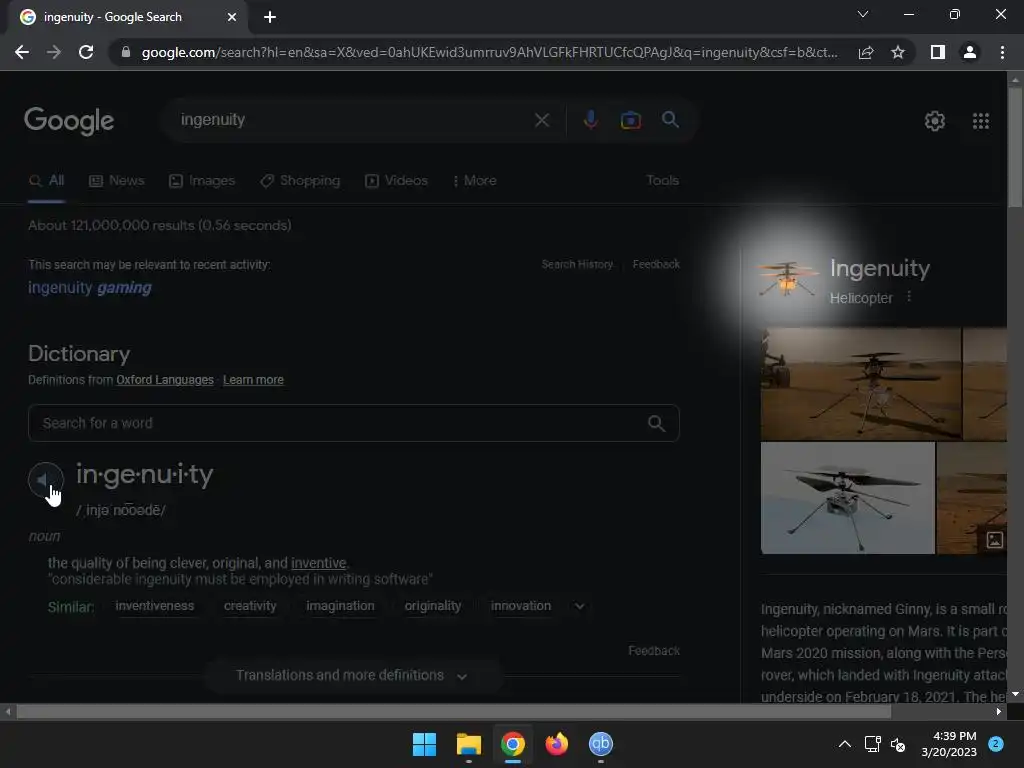Screen dimensions: 1024x768
Task: Open the Google apps grid
Action: click(980, 121)
